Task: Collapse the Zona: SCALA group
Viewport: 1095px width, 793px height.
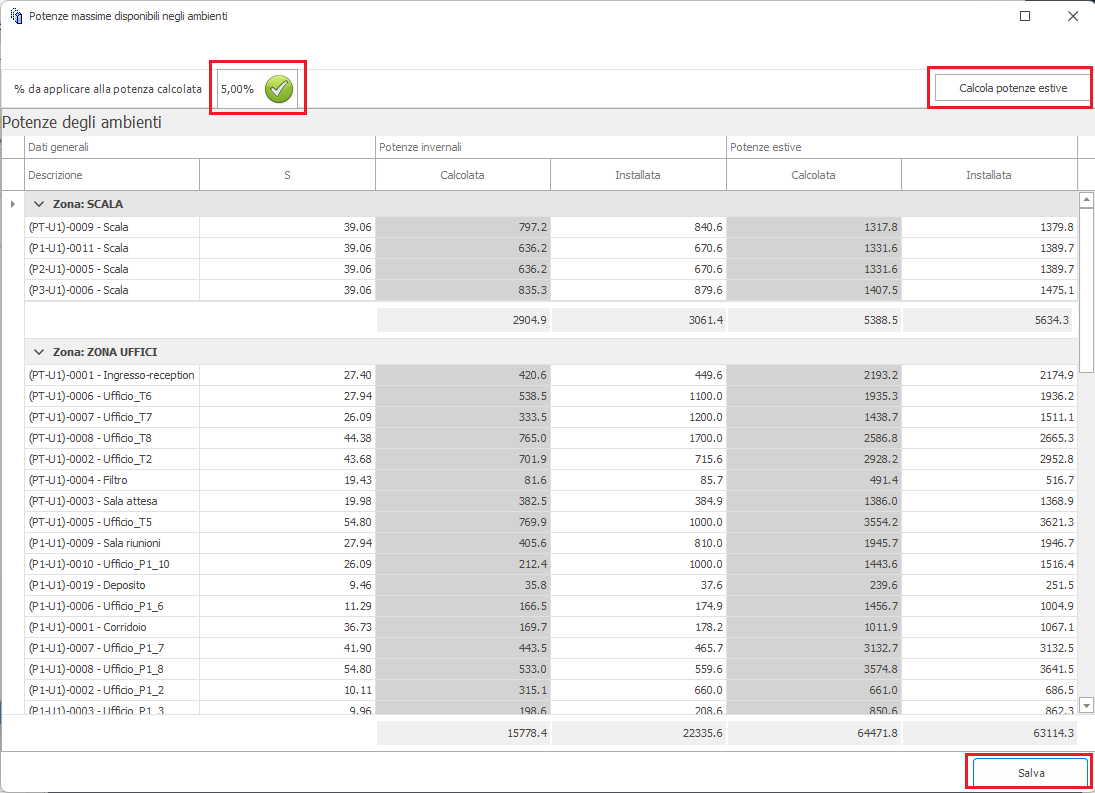Action: click(x=40, y=204)
